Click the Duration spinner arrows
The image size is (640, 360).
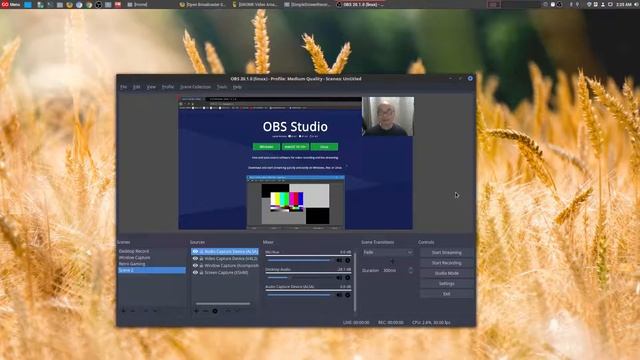click(x=411, y=270)
